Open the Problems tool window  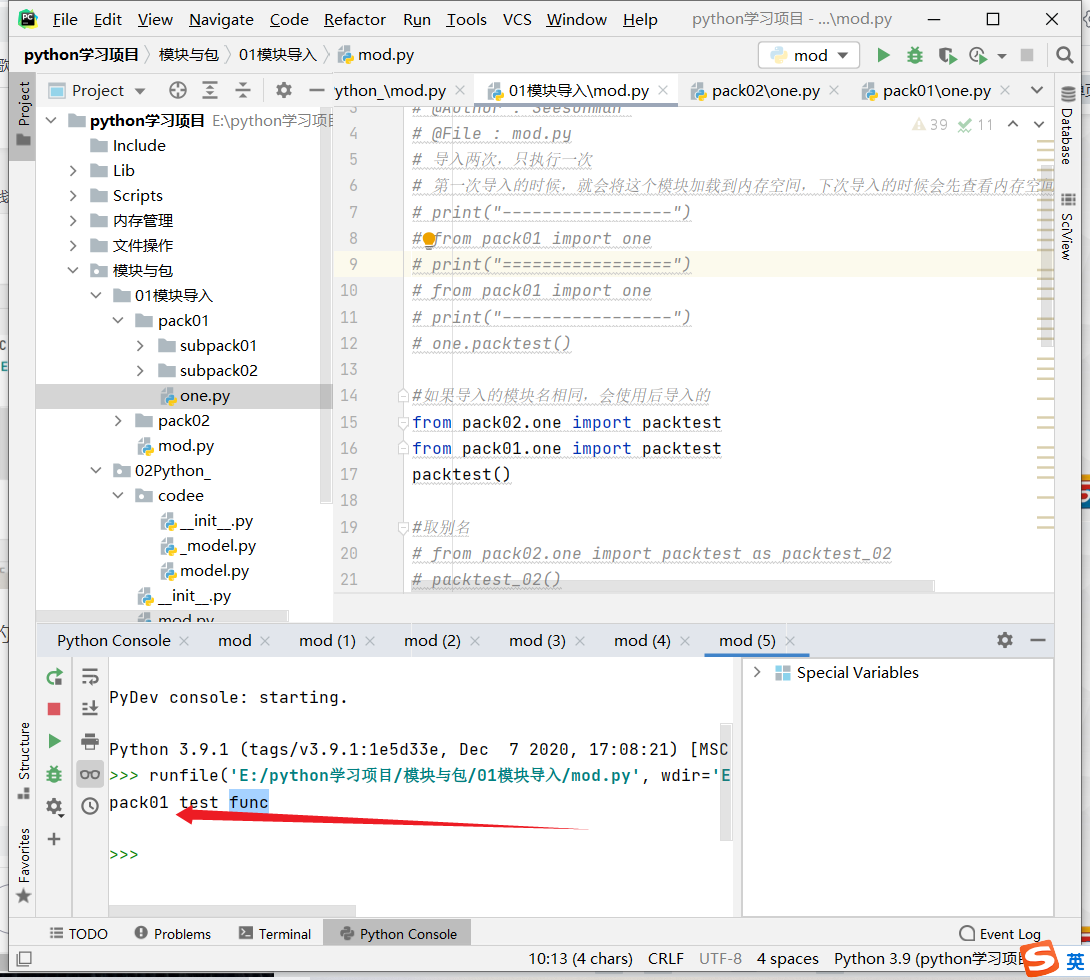pyautogui.click(x=172, y=933)
